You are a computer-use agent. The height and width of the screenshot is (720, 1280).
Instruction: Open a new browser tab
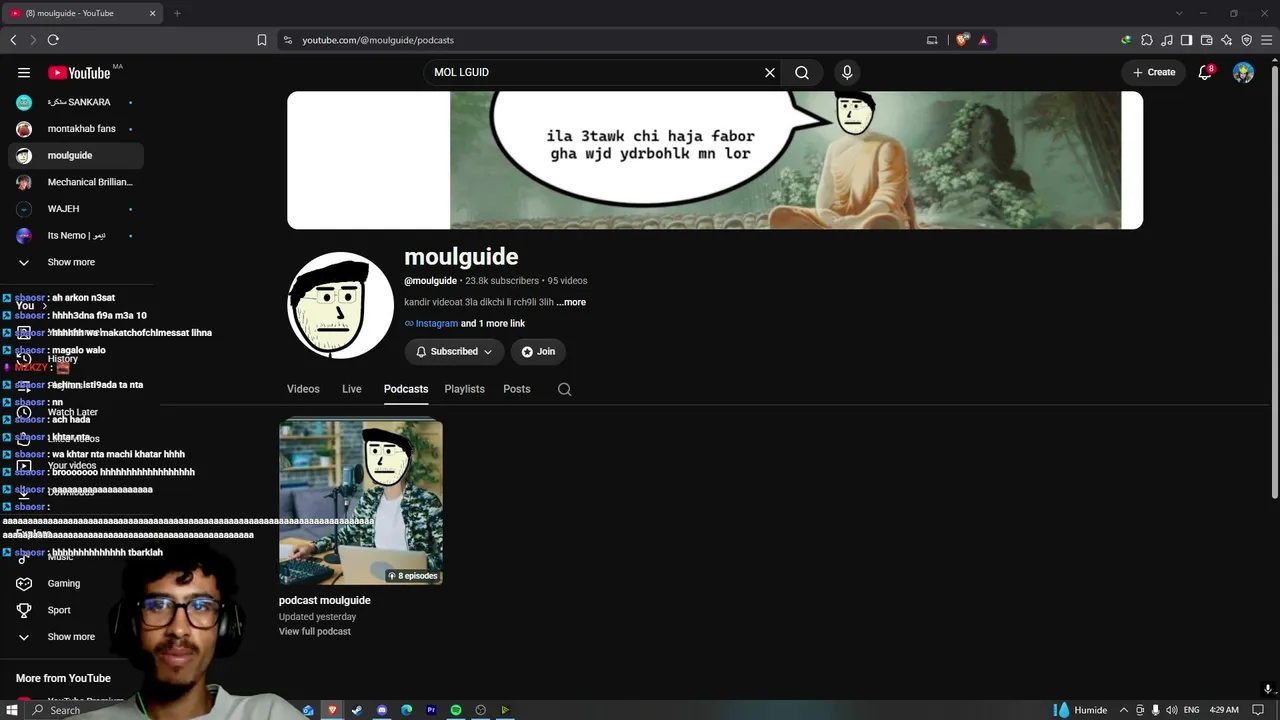[177, 13]
